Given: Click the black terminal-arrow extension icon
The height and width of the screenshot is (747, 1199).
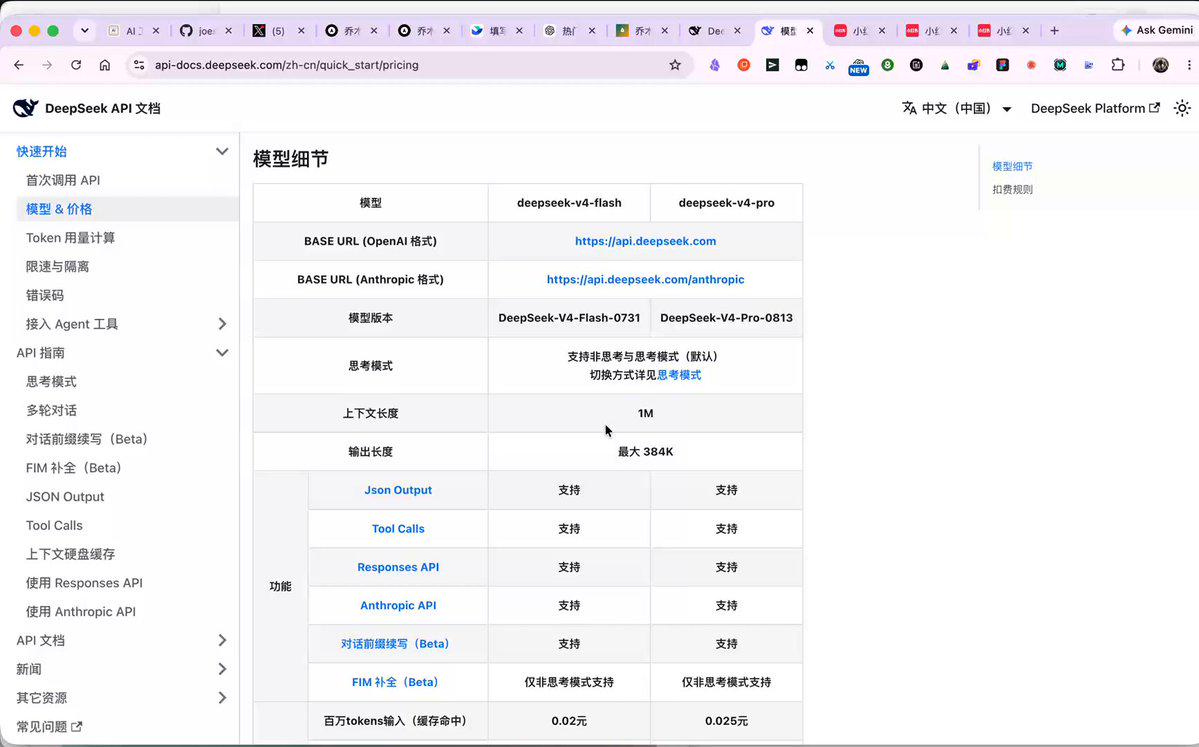Looking at the screenshot, I should click(x=772, y=65).
